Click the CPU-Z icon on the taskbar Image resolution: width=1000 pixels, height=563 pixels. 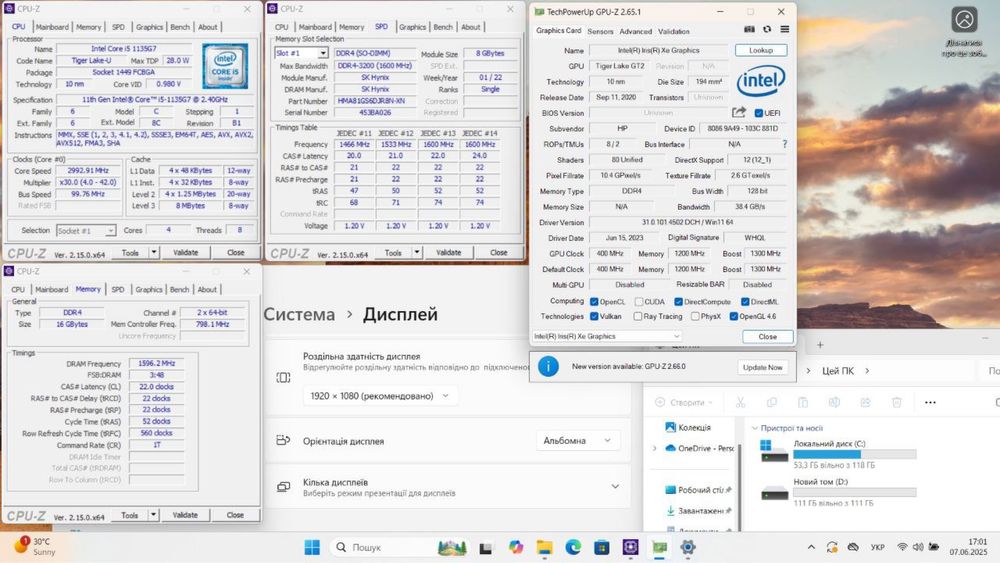click(x=631, y=547)
